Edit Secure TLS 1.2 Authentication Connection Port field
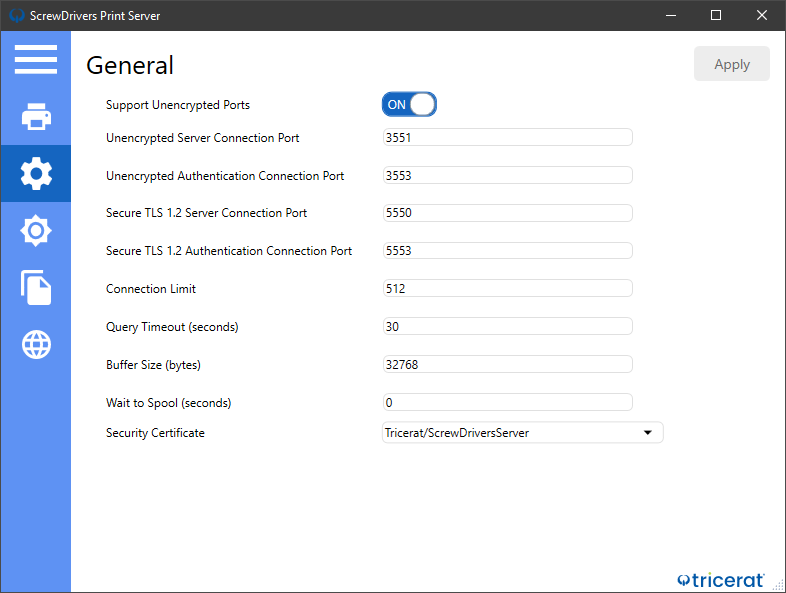The height and width of the screenshot is (593, 786). pyautogui.click(x=507, y=251)
